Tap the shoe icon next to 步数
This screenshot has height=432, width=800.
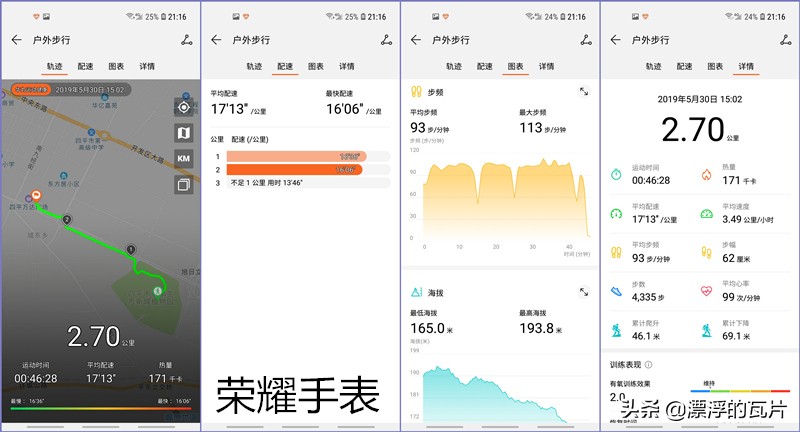click(x=616, y=291)
